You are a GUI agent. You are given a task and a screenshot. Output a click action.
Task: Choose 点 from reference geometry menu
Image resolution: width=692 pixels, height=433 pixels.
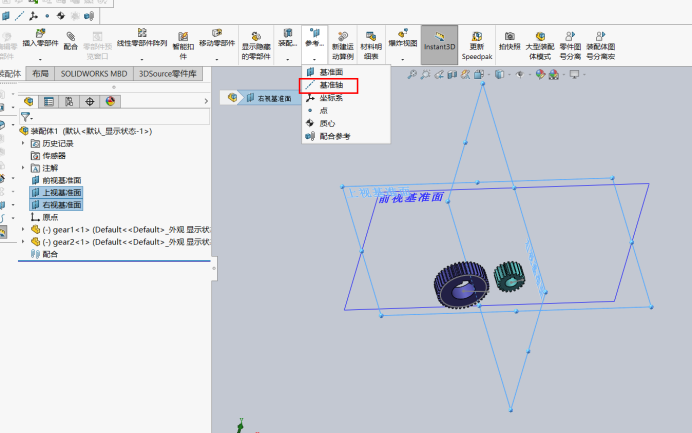(x=346, y=110)
